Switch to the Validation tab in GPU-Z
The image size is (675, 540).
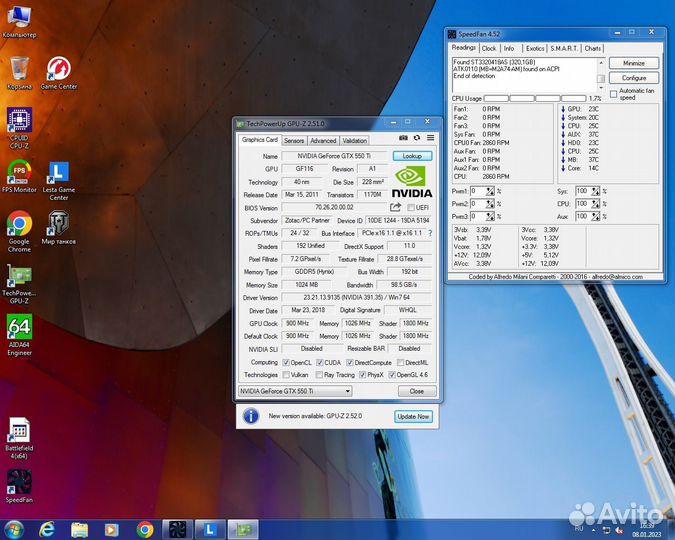[354, 140]
